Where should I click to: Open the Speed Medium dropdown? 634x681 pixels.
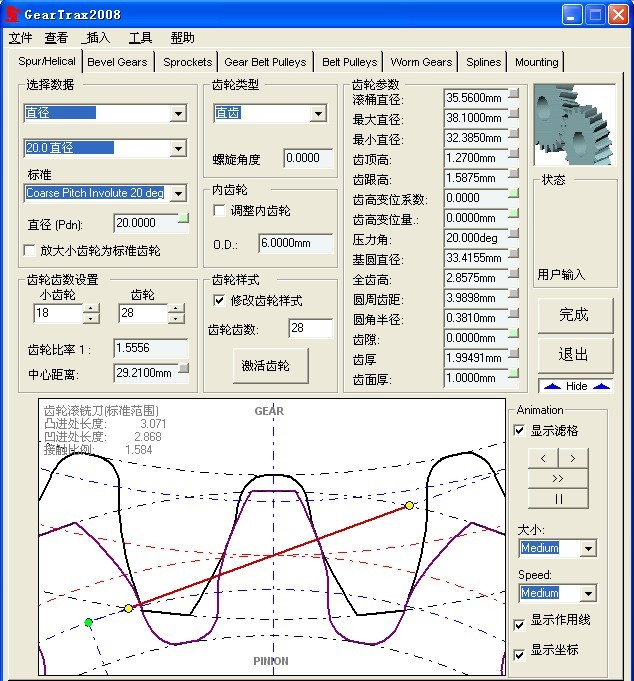(x=588, y=593)
